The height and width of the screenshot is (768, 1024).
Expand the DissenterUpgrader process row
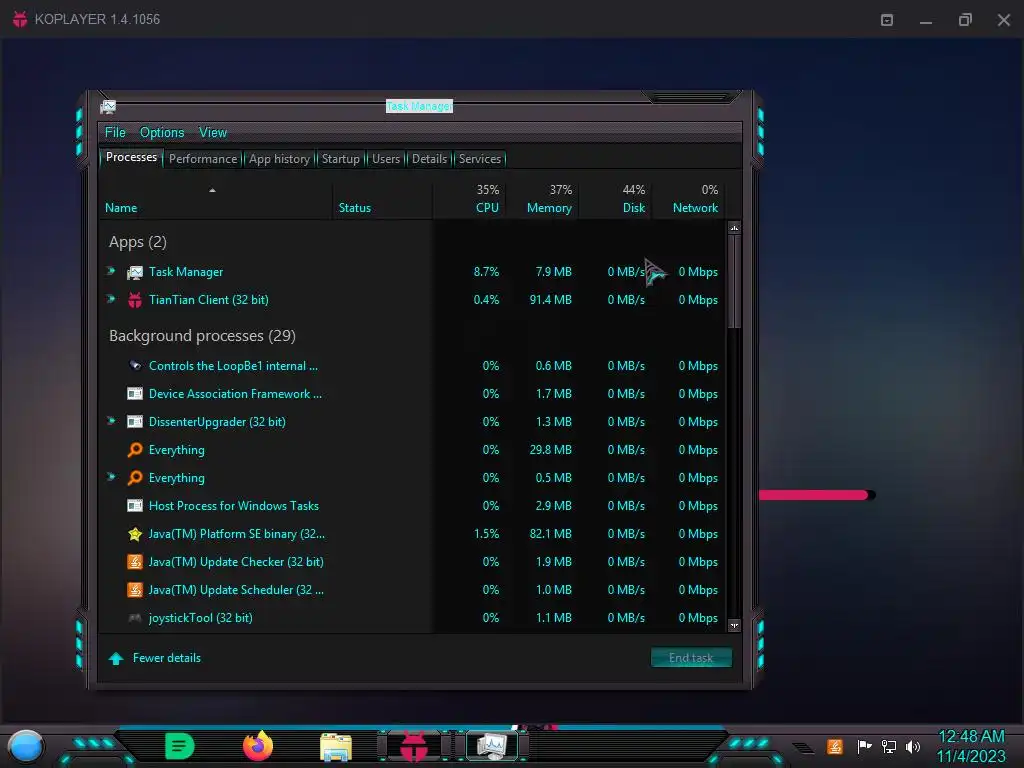tap(111, 421)
